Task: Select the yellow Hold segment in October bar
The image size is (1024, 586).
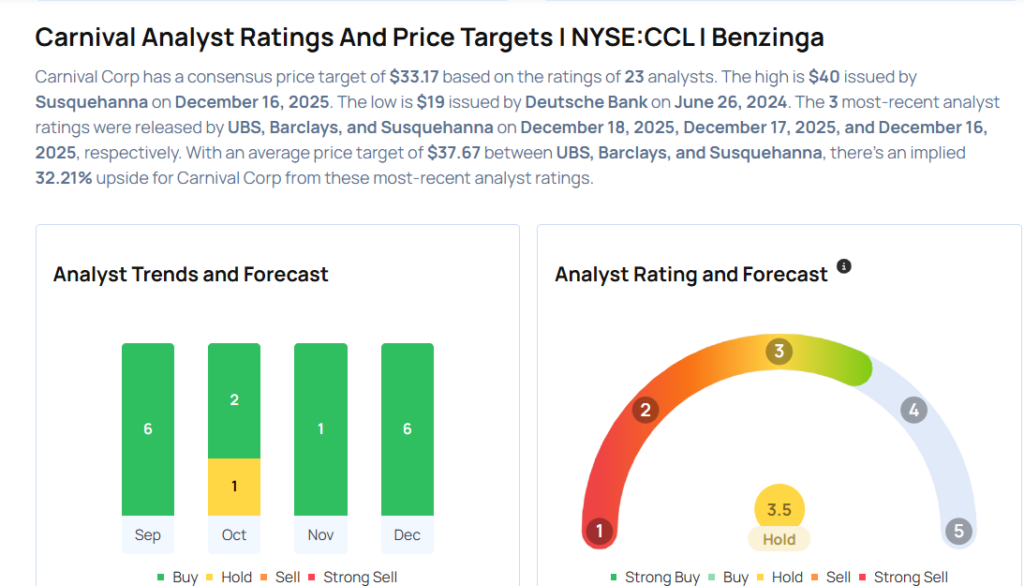Action: pos(234,486)
